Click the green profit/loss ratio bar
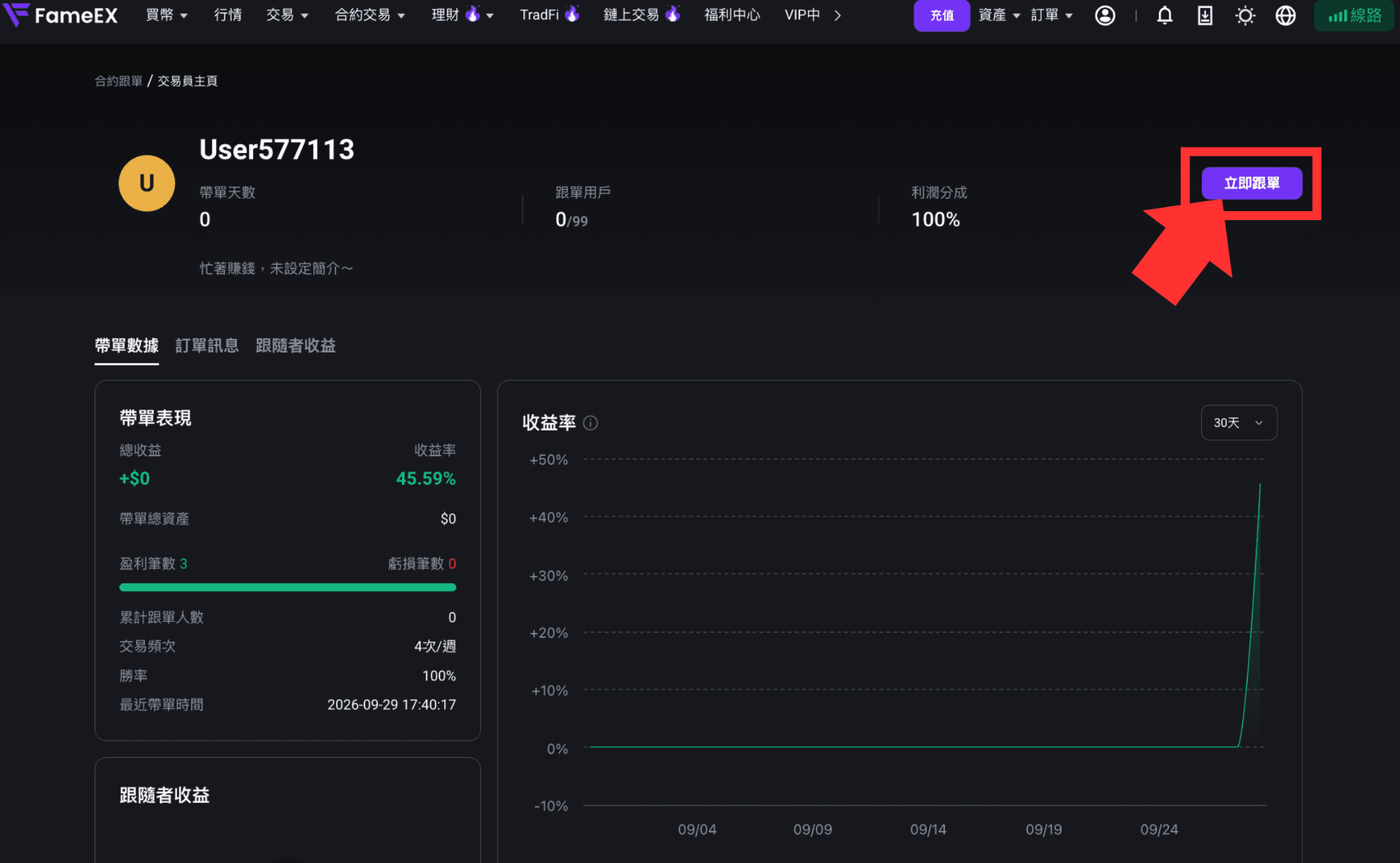Viewport: 1400px width, 863px height. pos(287,587)
